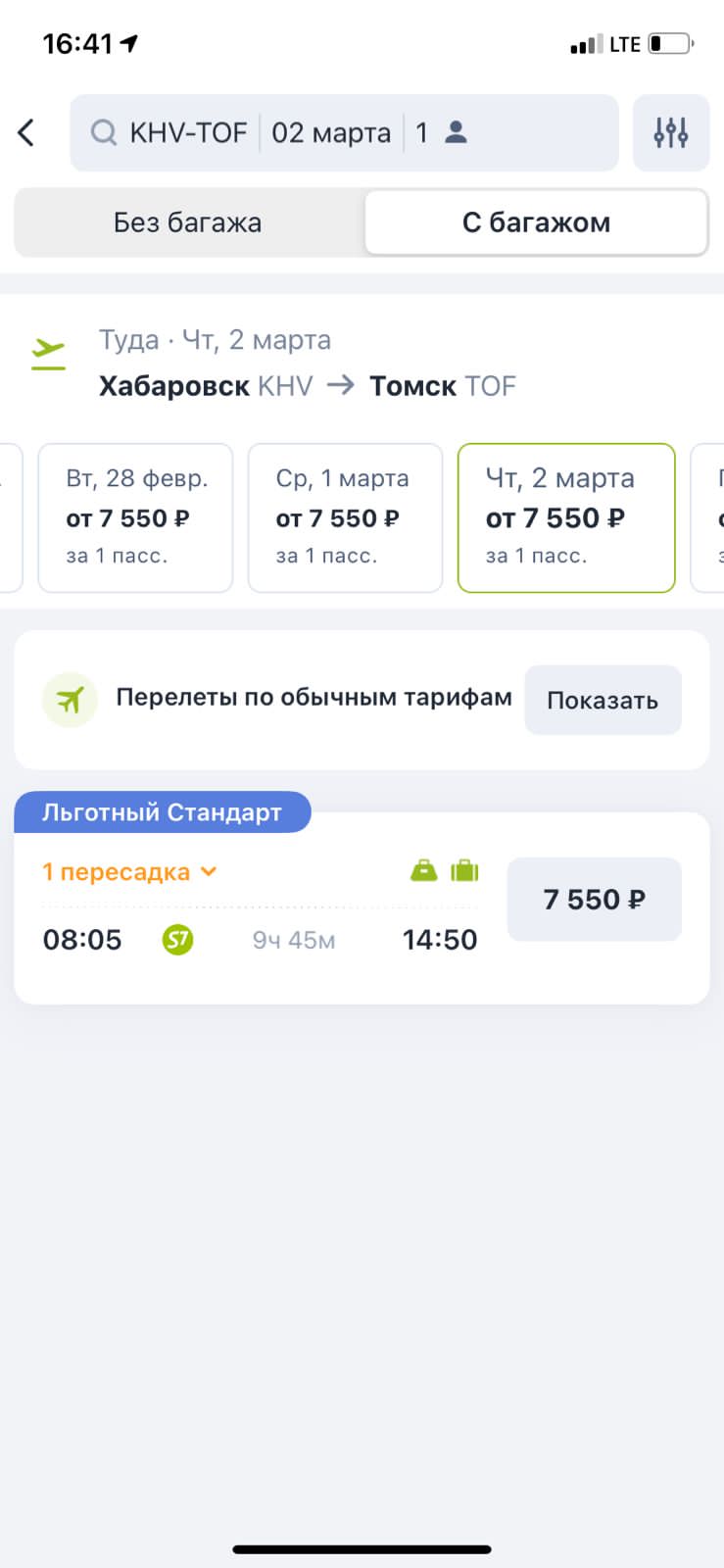The image size is (724, 1568).
Task: Open the 02 марта date selector
Action: 331,132
